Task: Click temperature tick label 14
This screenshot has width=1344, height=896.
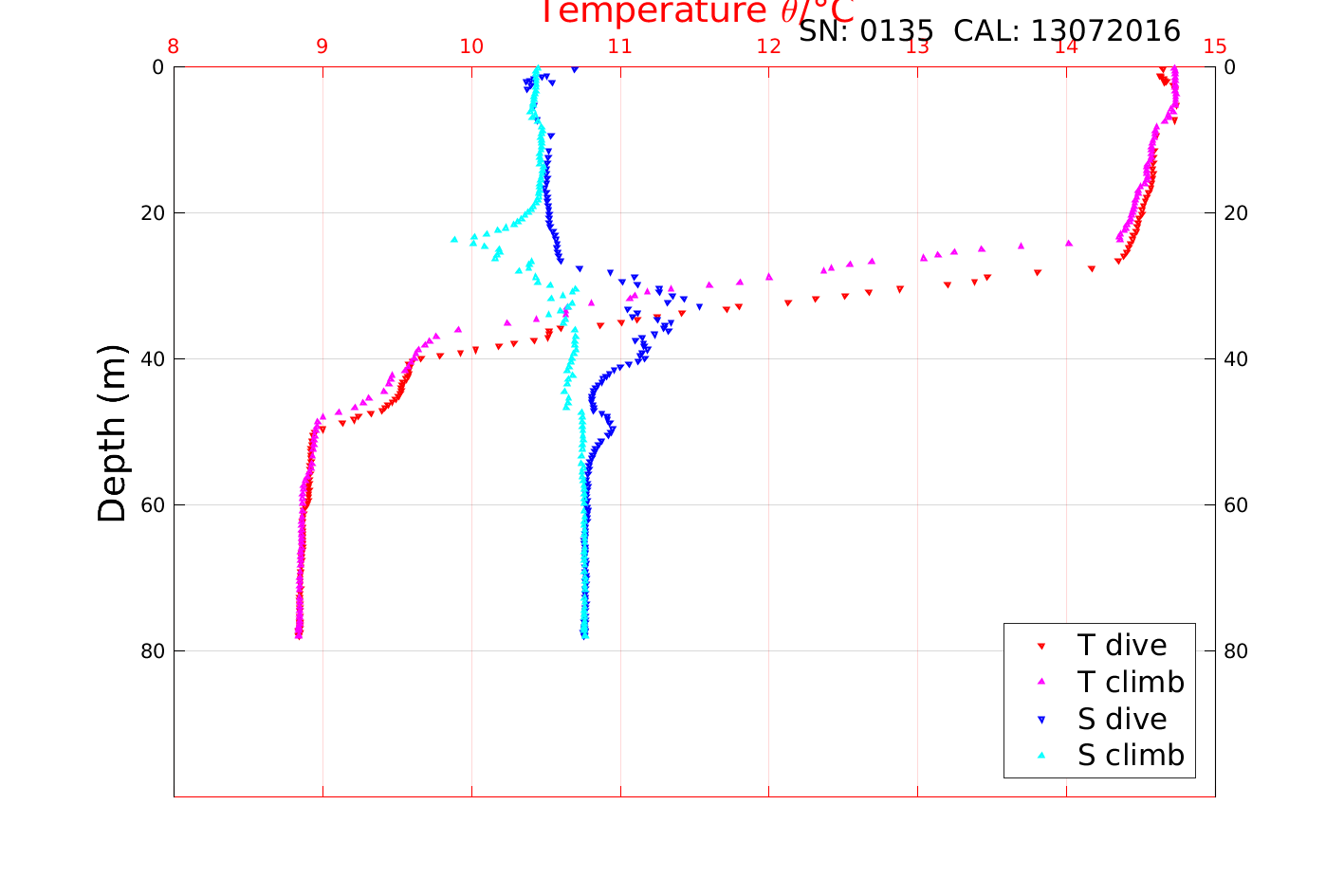Action: pos(1066,46)
